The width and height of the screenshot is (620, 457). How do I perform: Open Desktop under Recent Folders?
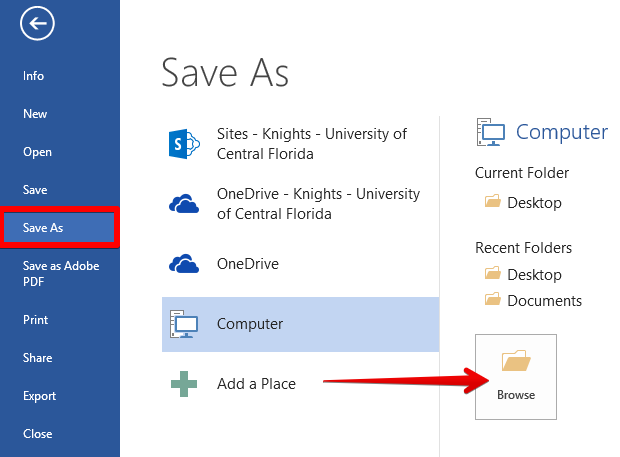(x=534, y=274)
